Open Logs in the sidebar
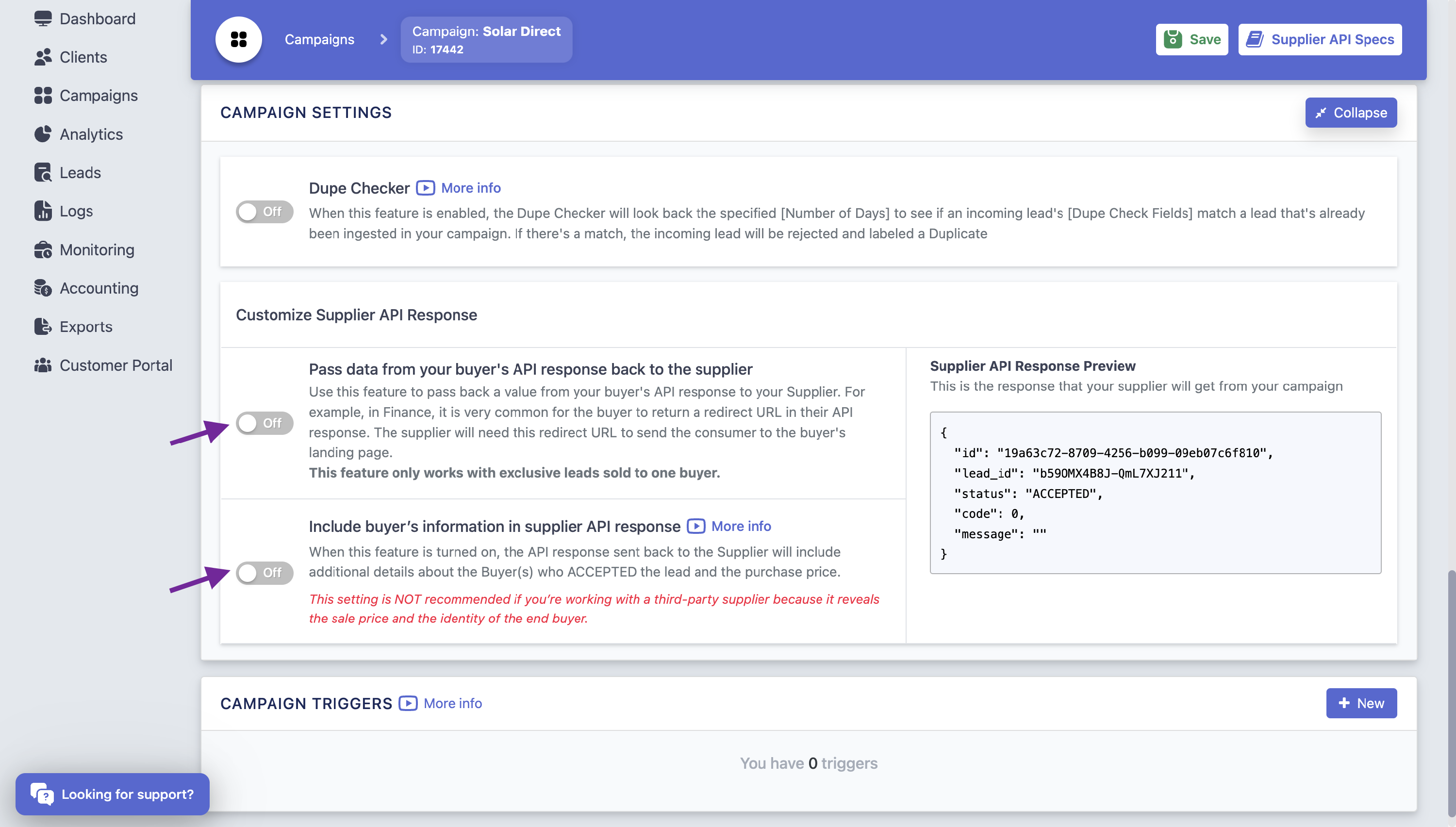Image resolution: width=1456 pixels, height=827 pixels. tap(63, 211)
